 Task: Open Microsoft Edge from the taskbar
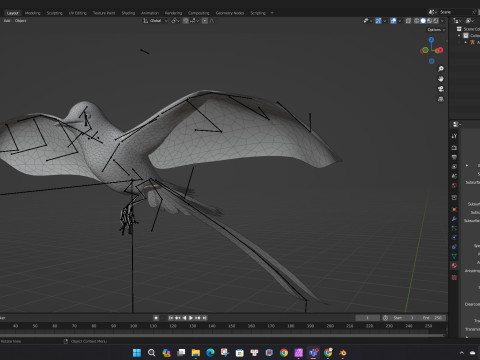210,353
